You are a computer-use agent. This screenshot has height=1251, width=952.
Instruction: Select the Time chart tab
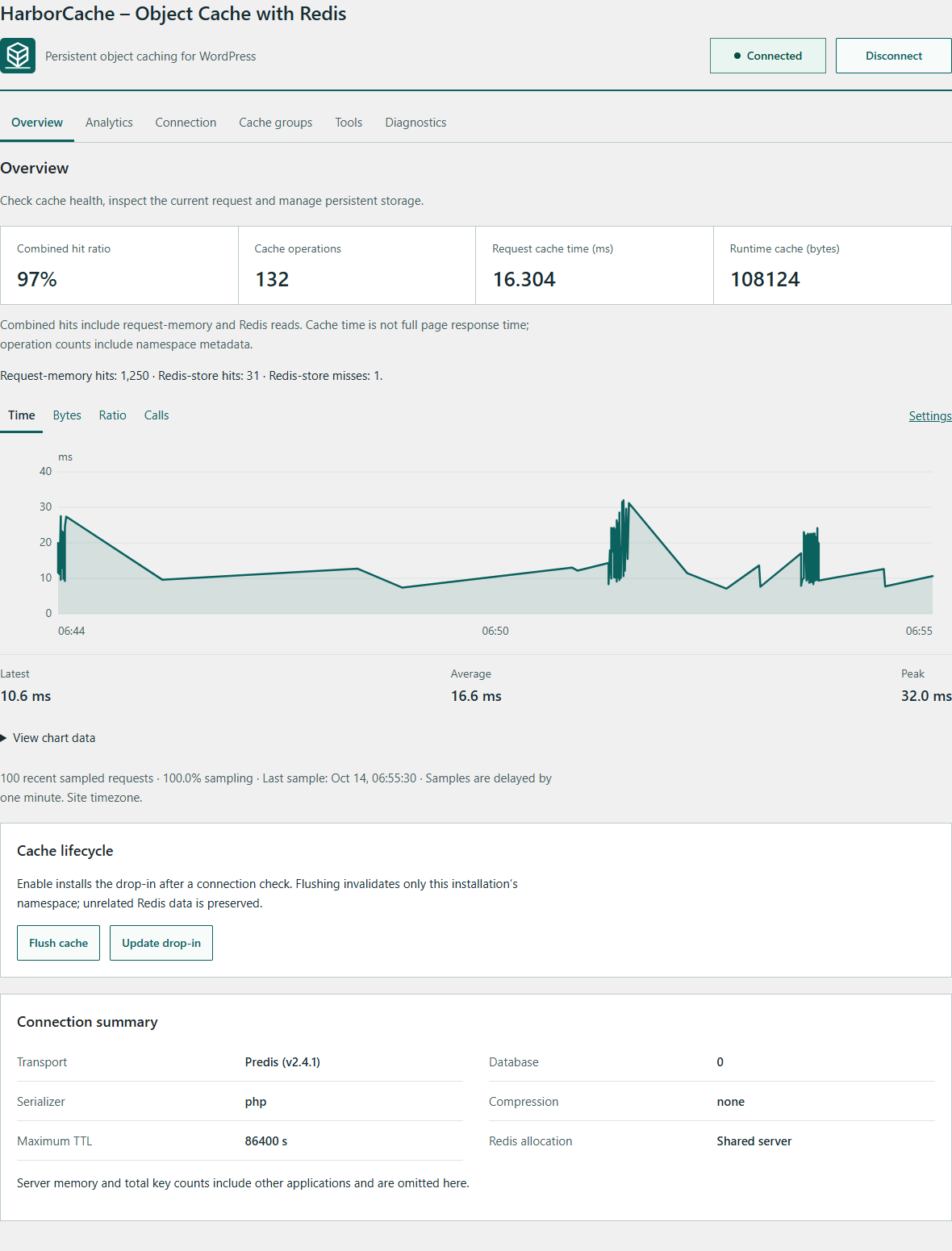click(22, 415)
